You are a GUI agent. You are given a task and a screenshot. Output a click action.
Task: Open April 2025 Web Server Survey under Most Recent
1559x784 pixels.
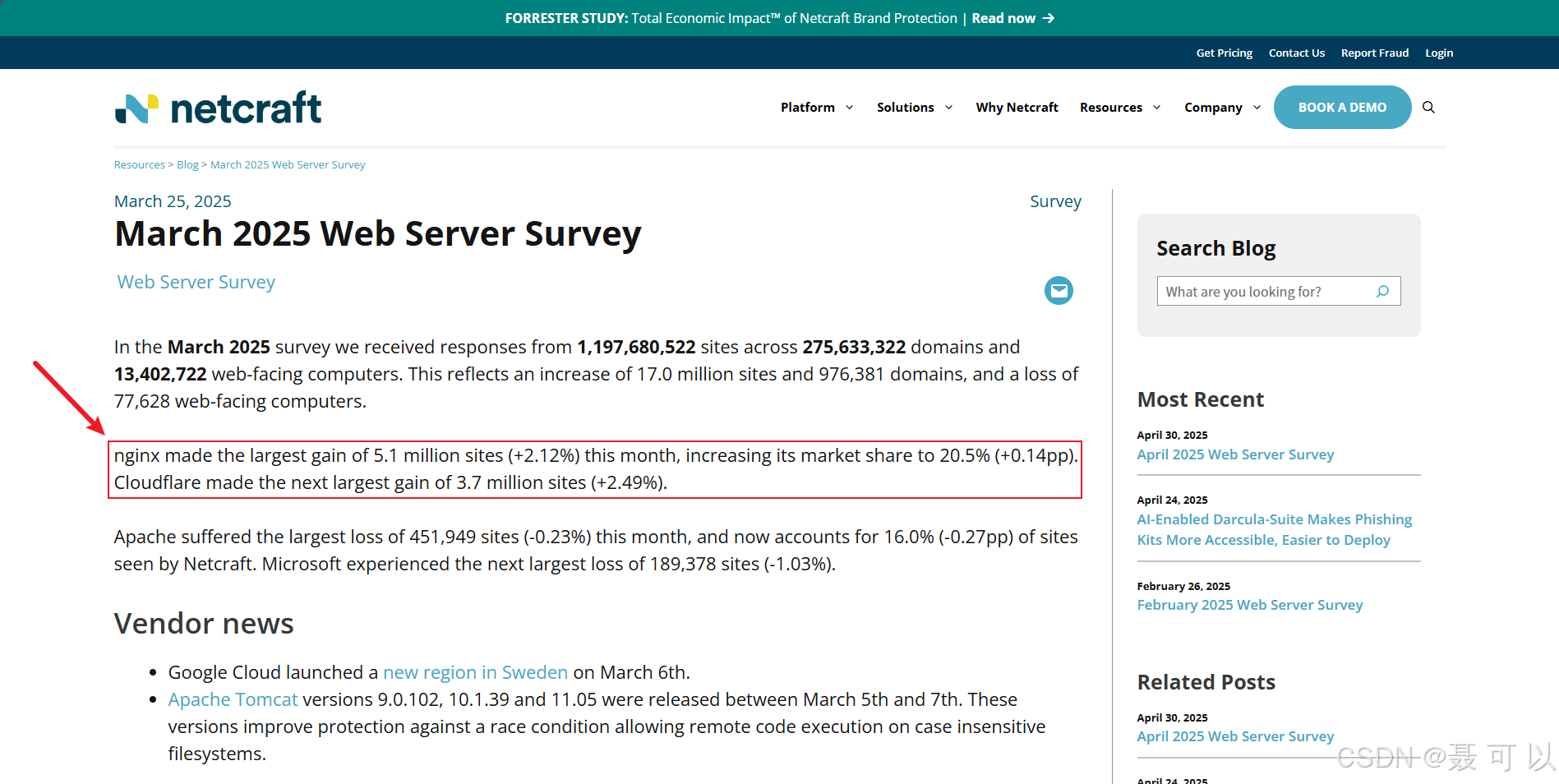1235,454
